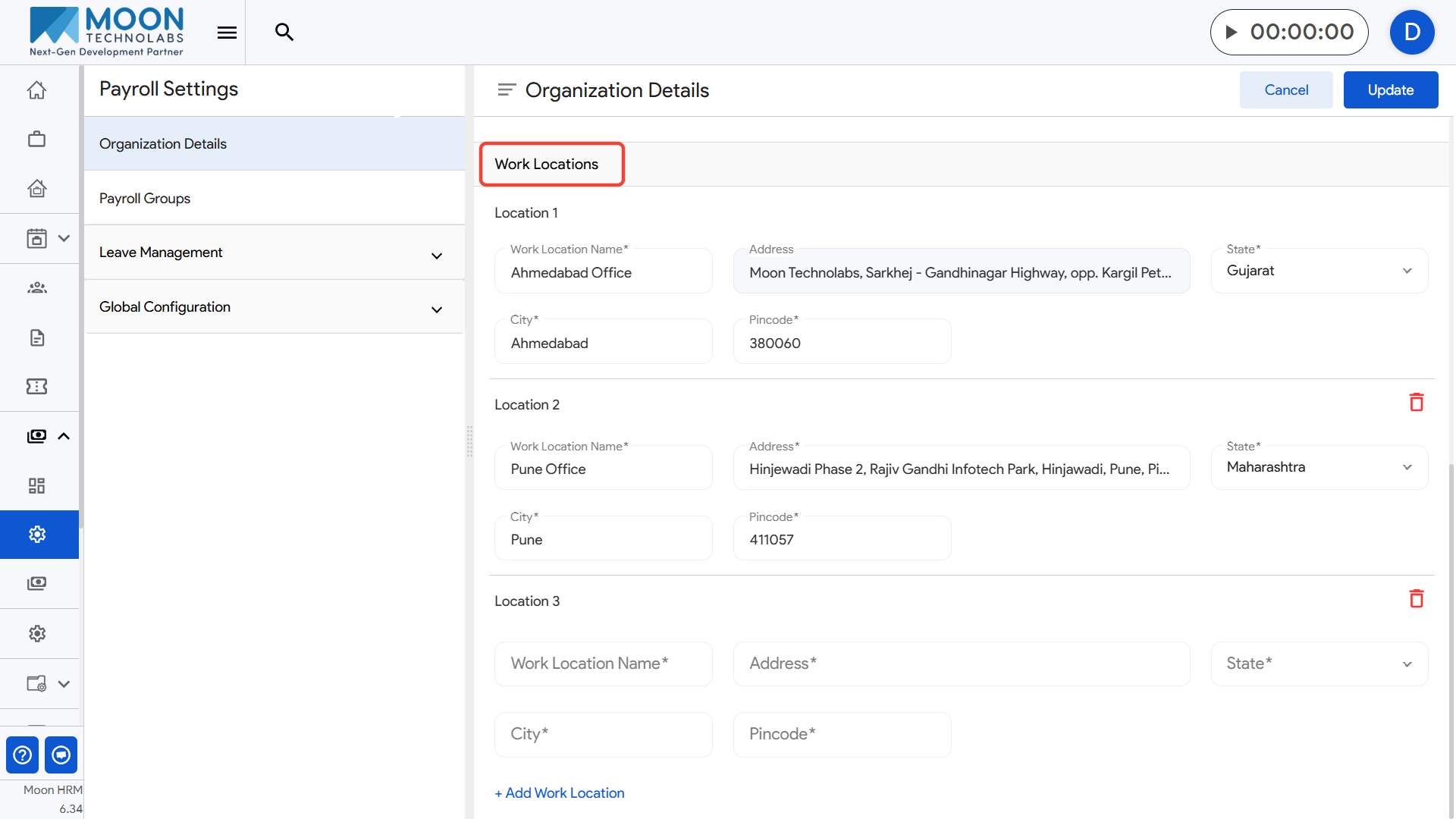Screen dimensions: 1456x819
Task: Toggle the hamburger menu icon
Action: (x=227, y=32)
